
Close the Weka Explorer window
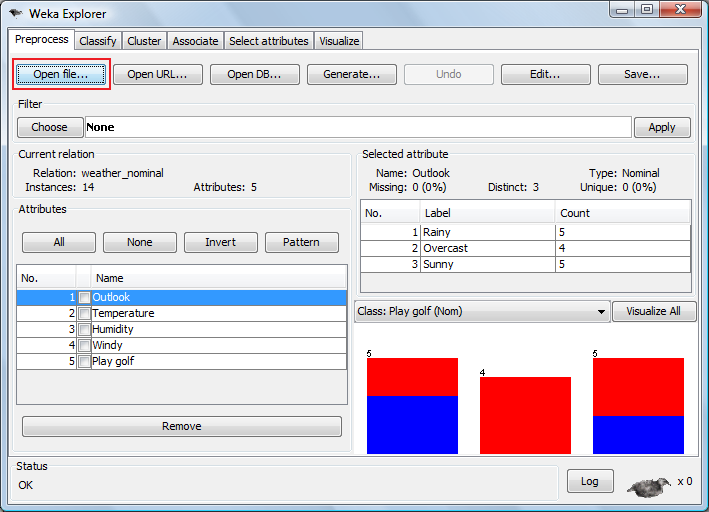(x=681, y=10)
